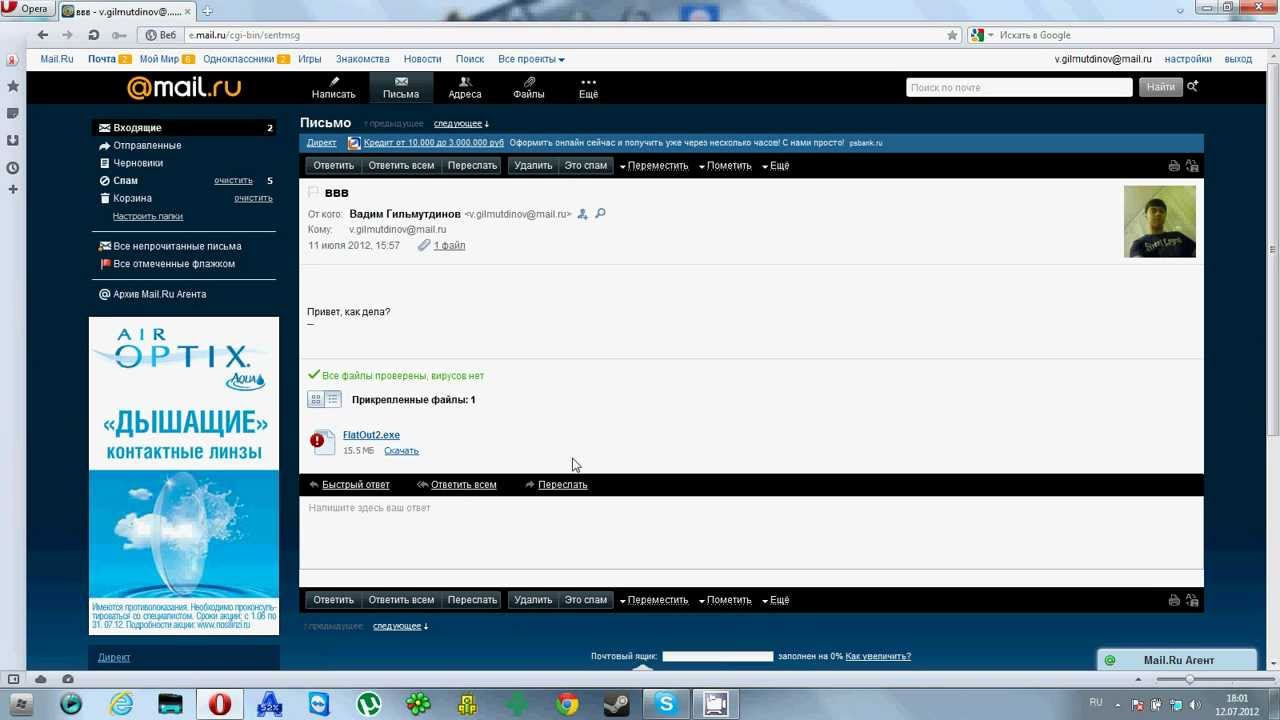Viewport: 1280px width, 720px height.
Task: Click the sender avatar photo
Action: coord(1159,221)
